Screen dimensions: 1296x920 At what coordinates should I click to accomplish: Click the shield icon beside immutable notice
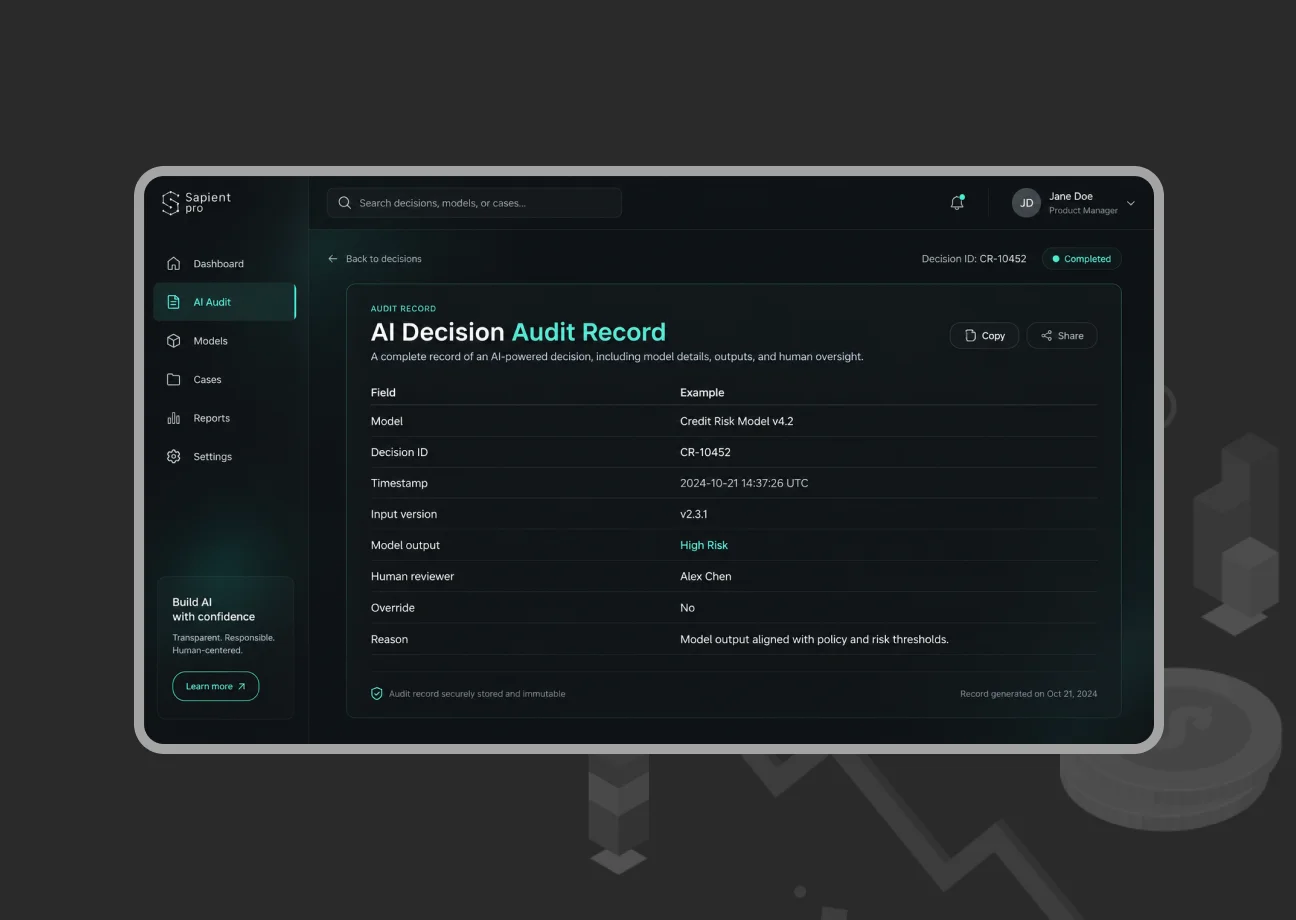[x=377, y=693]
